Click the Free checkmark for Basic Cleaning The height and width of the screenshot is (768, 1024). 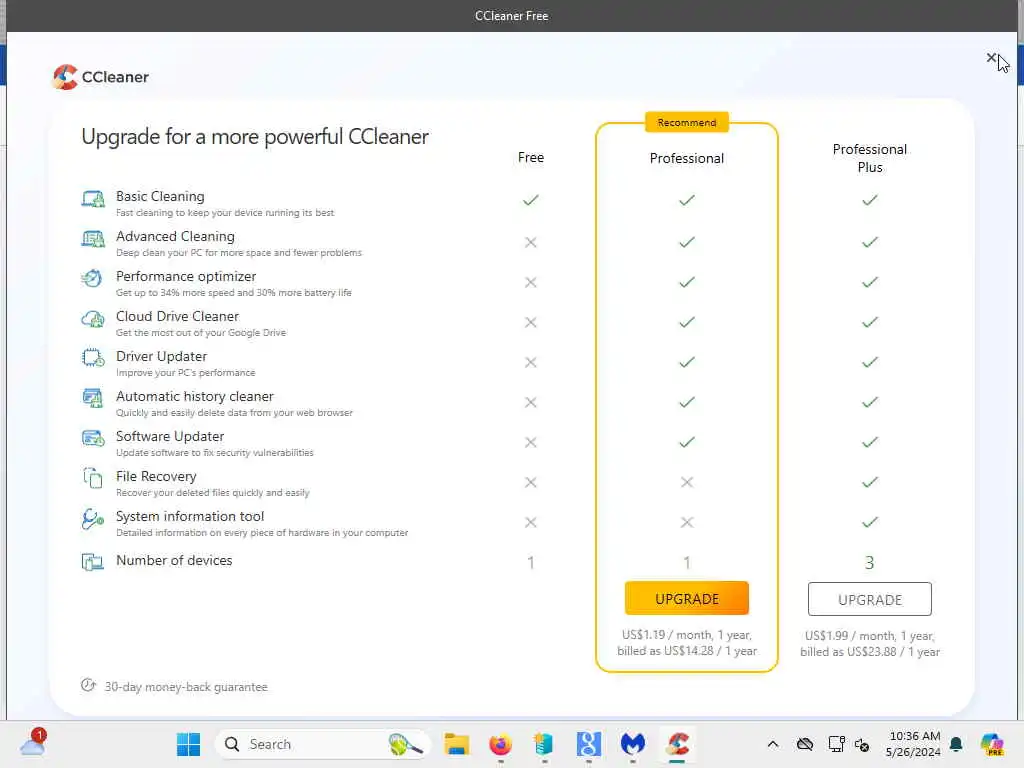point(530,200)
